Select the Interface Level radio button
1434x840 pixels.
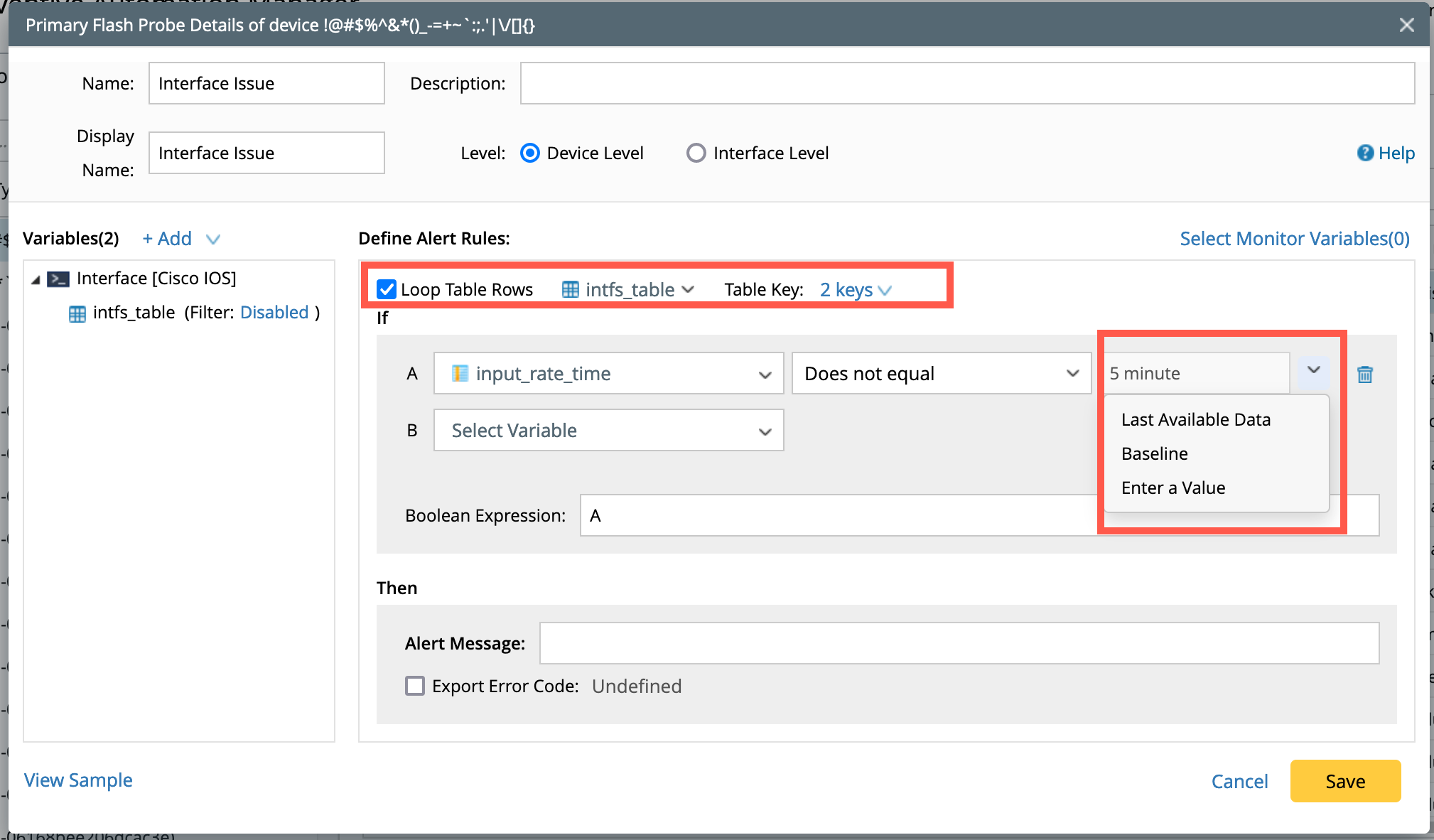pyautogui.click(x=696, y=153)
